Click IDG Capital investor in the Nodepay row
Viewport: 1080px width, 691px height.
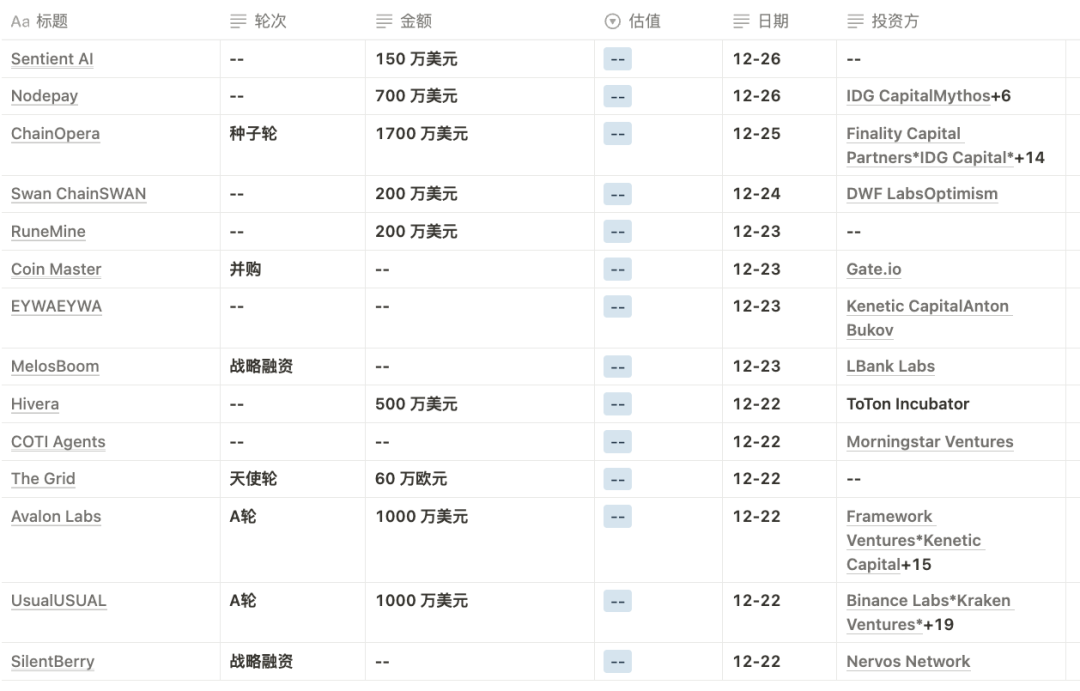coord(891,96)
